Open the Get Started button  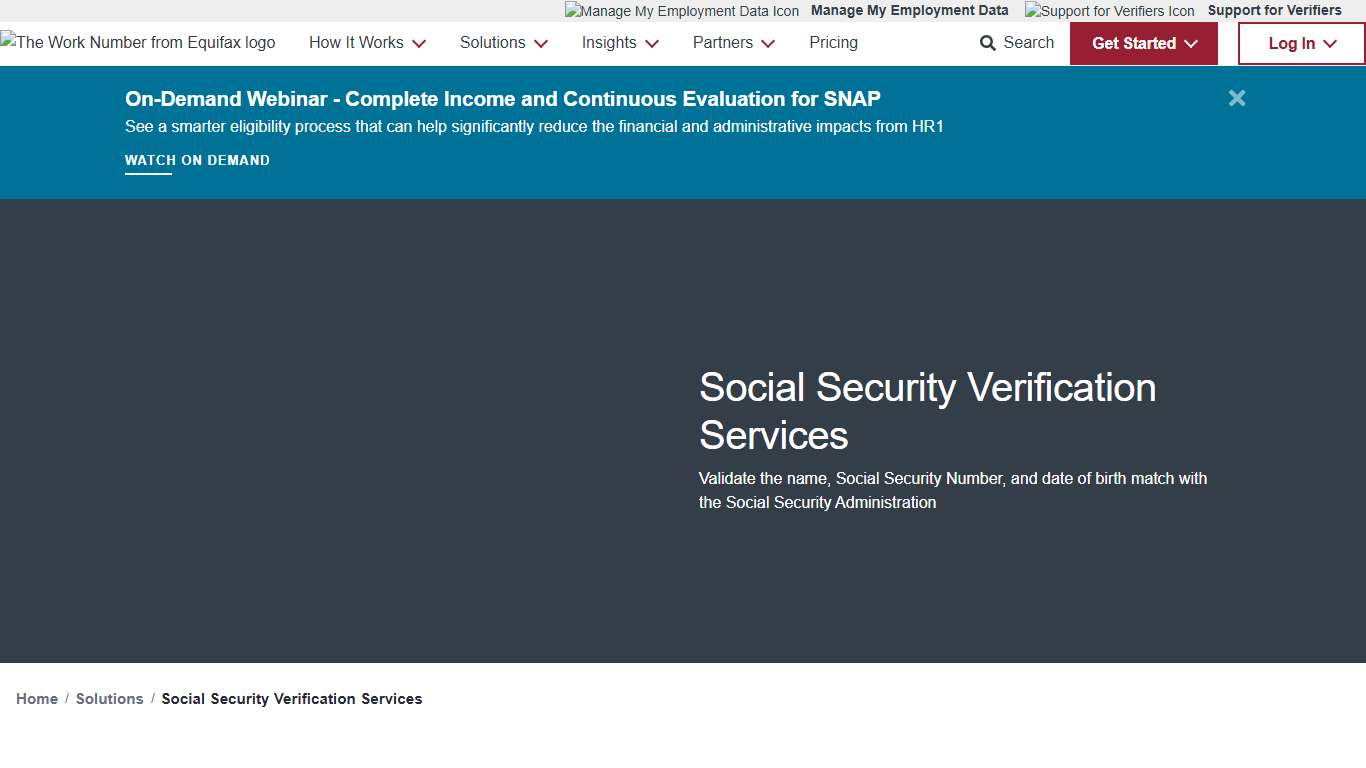pyautogui.click(x=1135, y=43)
